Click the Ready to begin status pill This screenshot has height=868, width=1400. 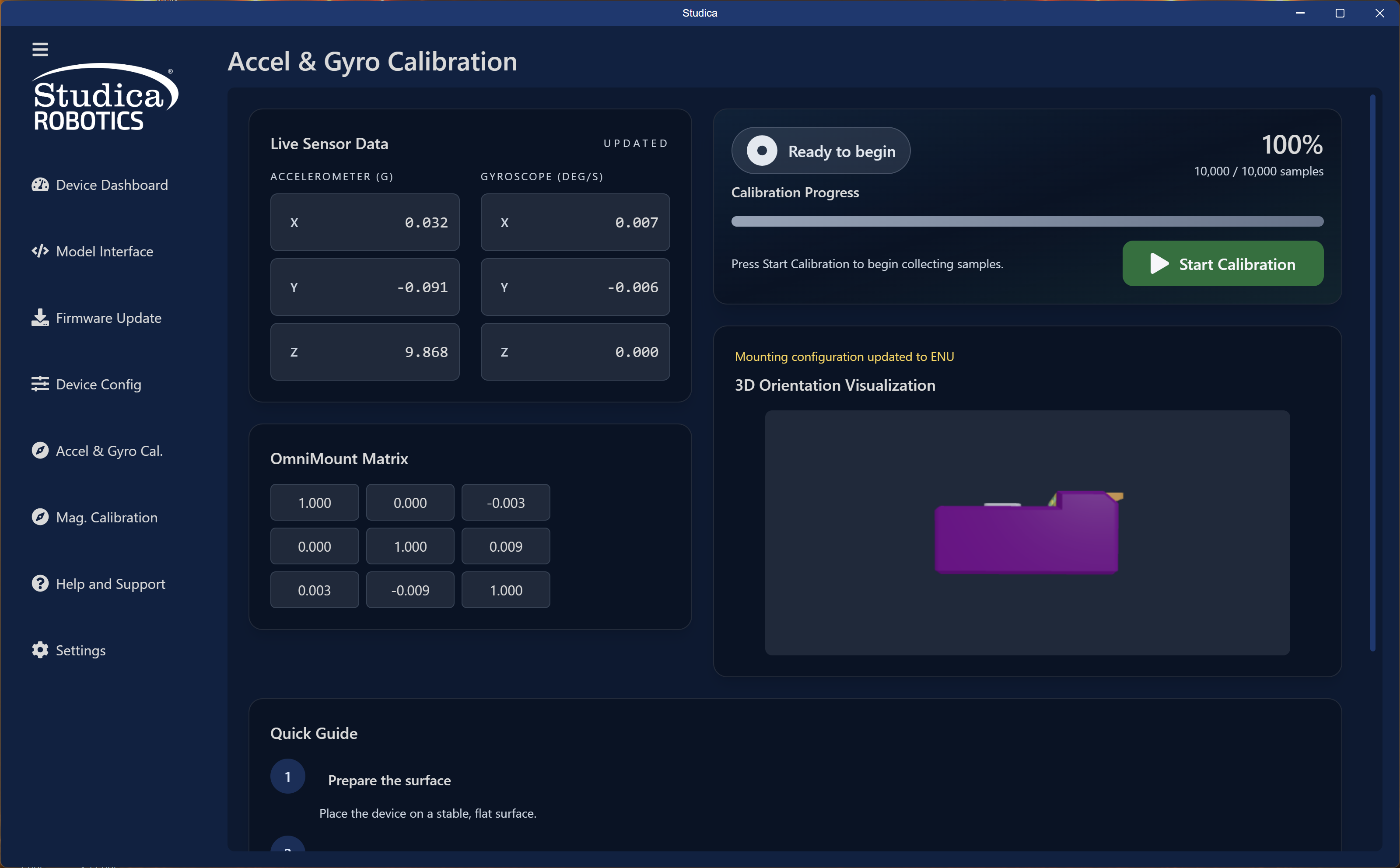pyautogui.click(x=820, y=151)
